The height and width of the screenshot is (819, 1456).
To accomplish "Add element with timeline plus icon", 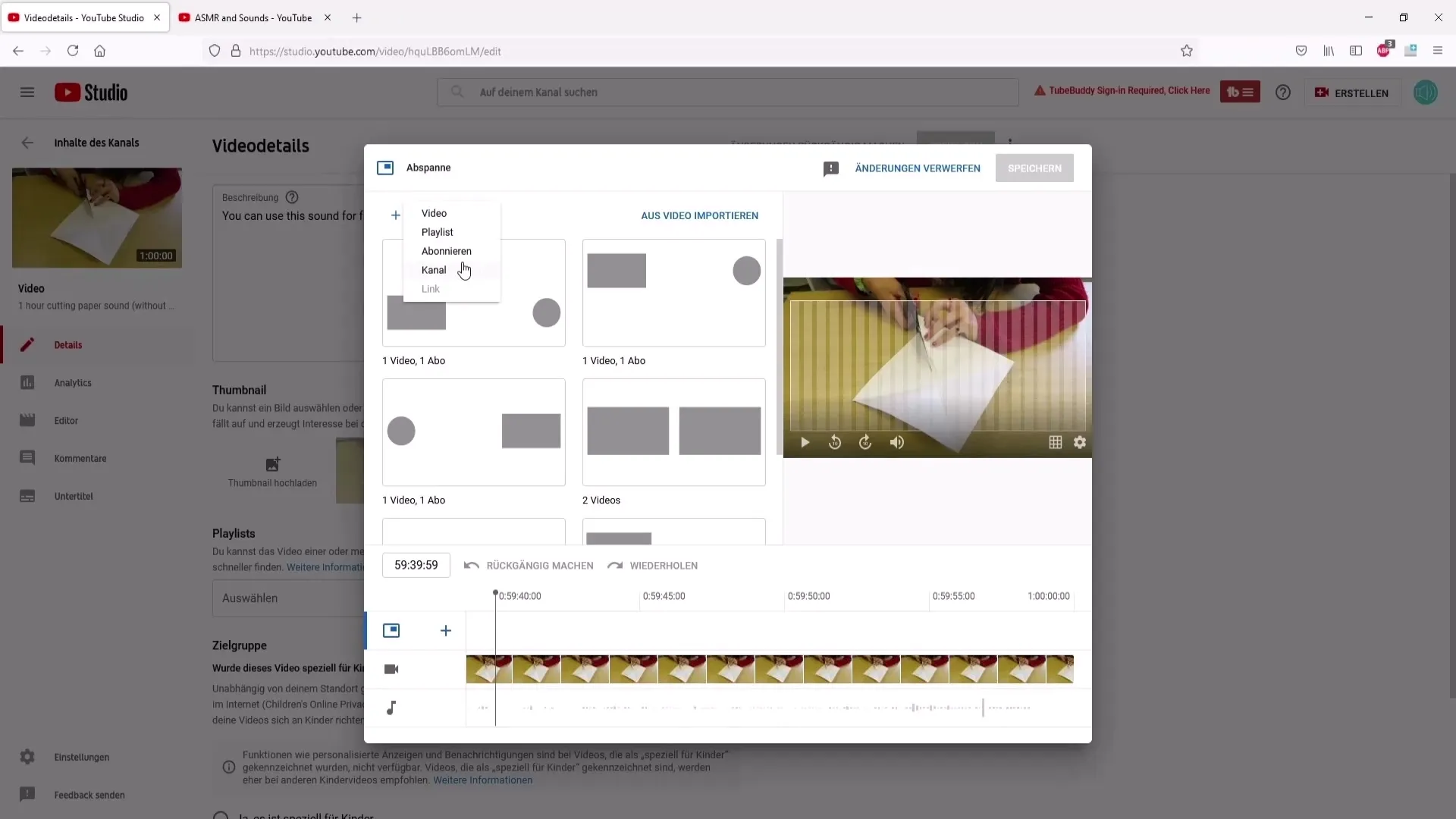I will pos(446,631).
